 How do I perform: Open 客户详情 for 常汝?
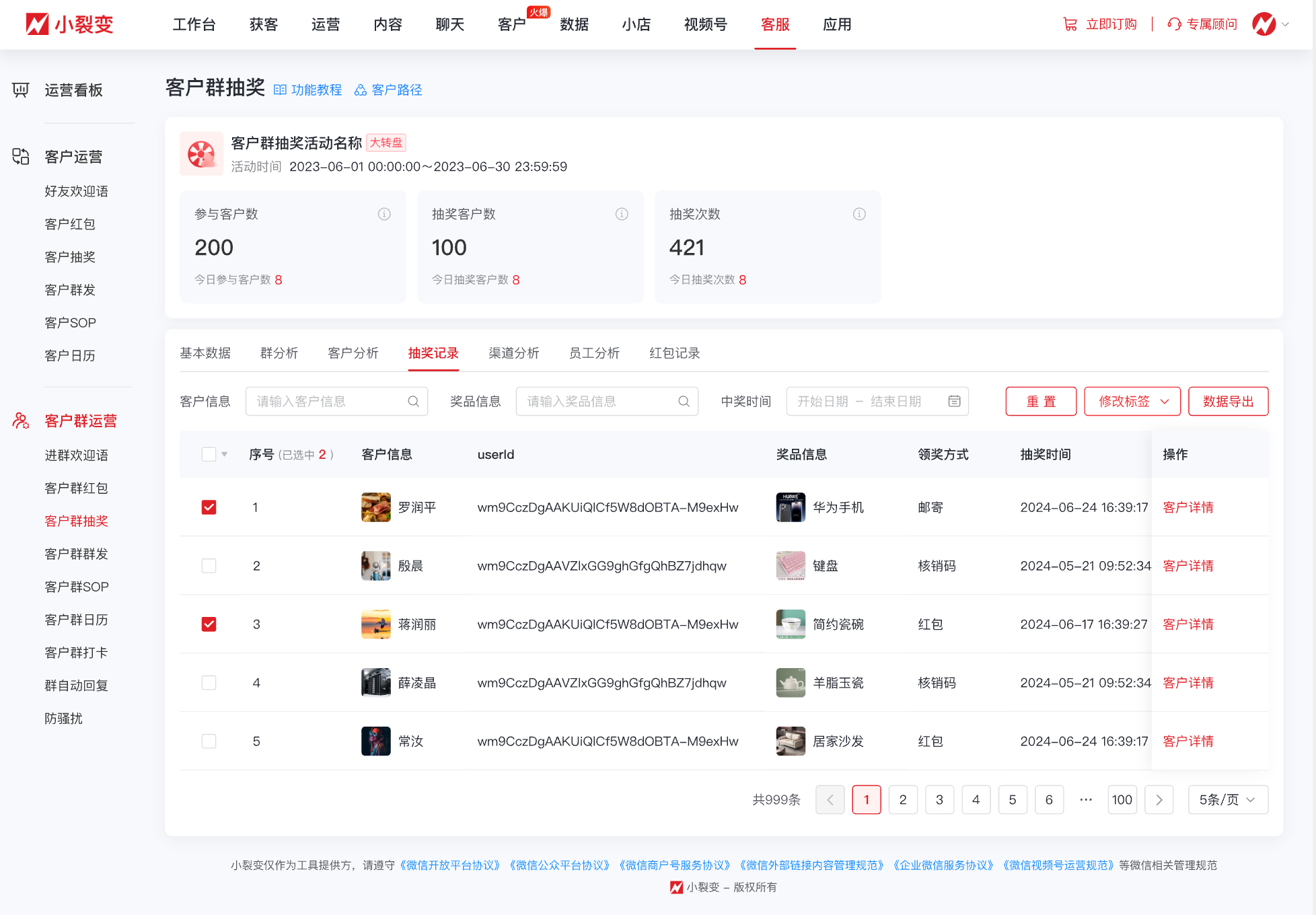tap(1188, 741)
